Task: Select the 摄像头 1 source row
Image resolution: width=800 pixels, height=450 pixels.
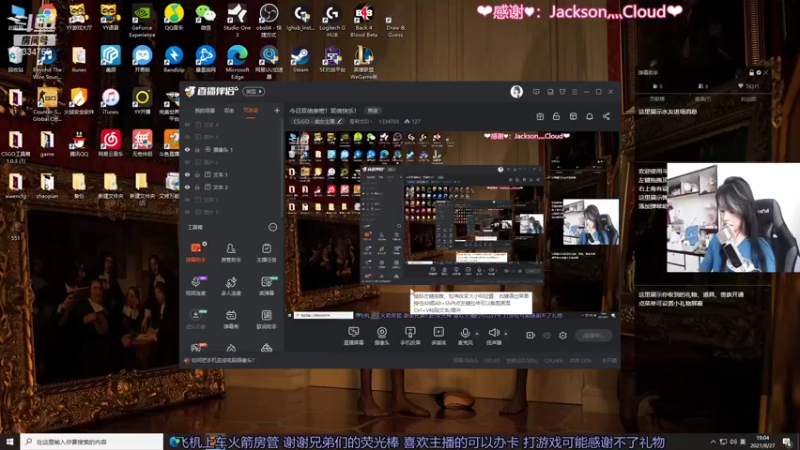Action: point(232,149)
